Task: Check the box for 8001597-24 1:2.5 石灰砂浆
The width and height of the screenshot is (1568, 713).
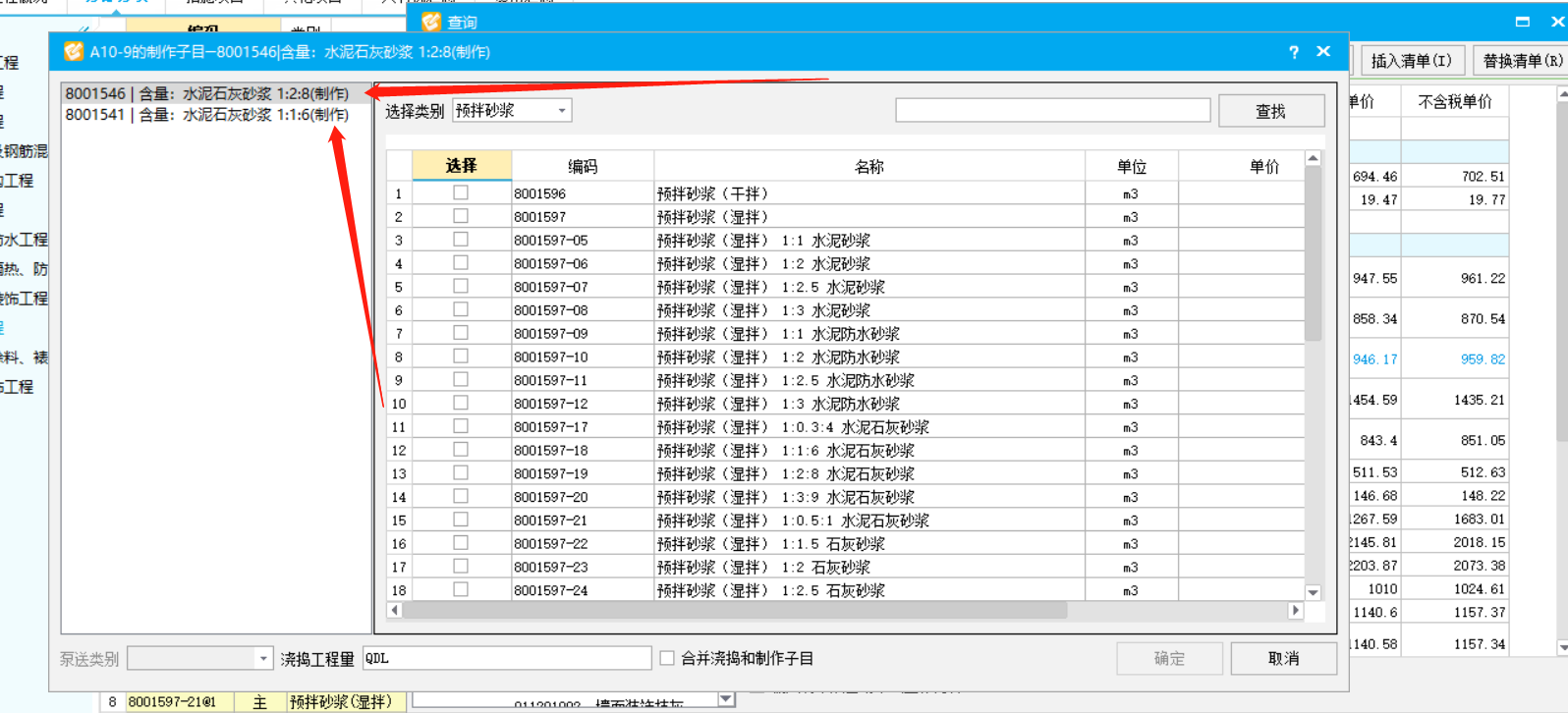Action: [461, 589]
